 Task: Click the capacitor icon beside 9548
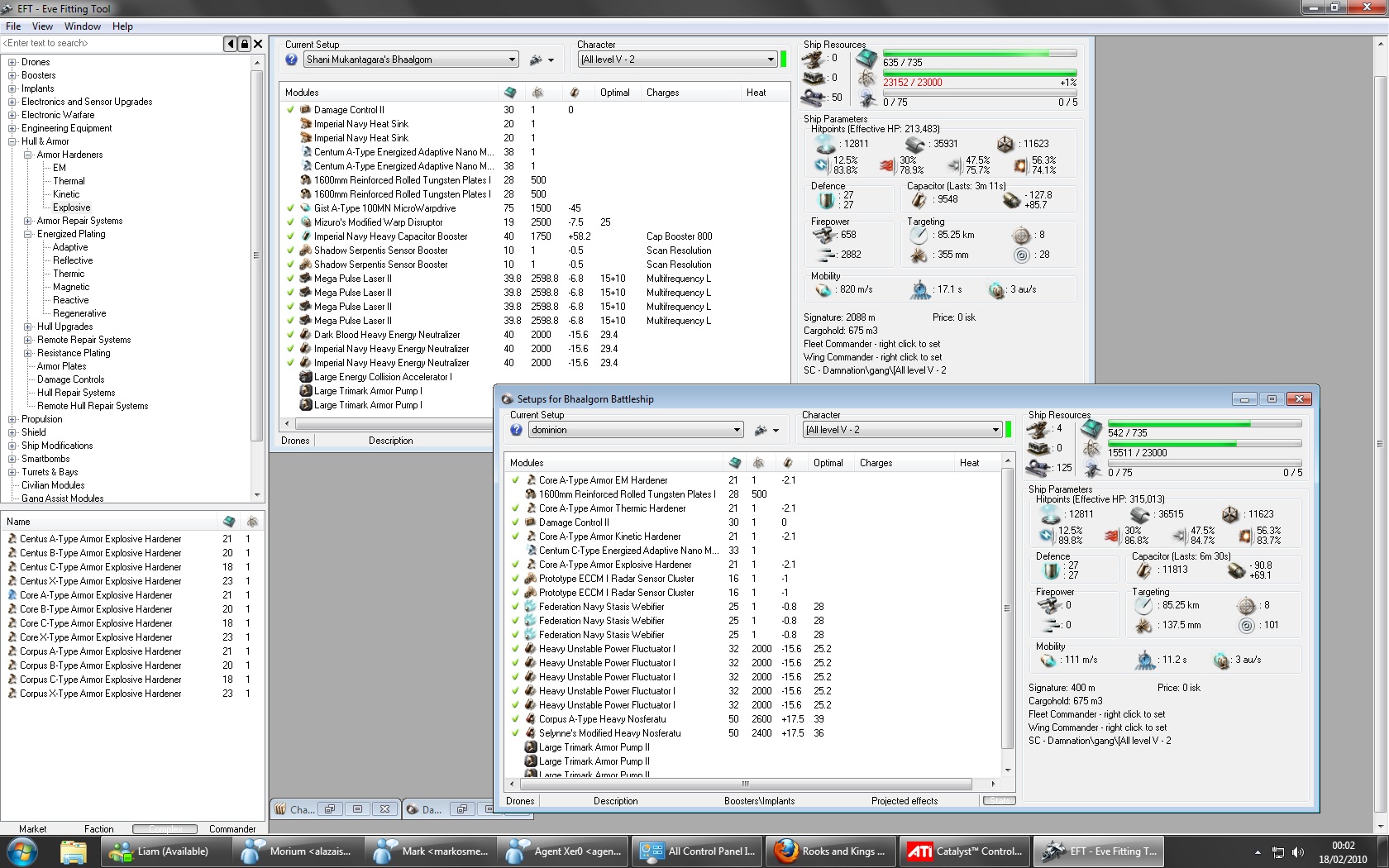[919, 199]
